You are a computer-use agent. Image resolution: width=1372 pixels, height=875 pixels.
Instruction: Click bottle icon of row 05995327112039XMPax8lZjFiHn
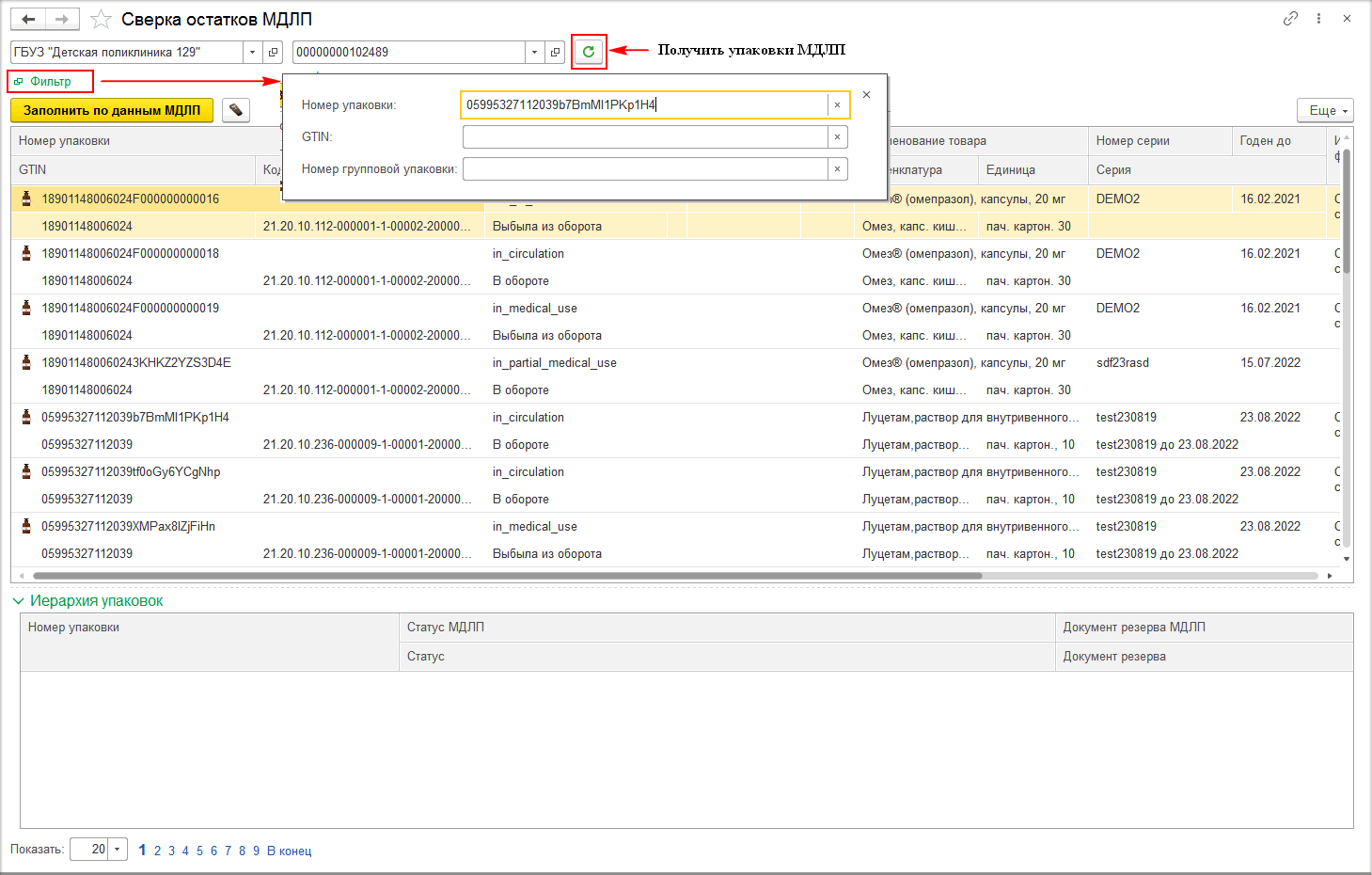tap(26, 526)
